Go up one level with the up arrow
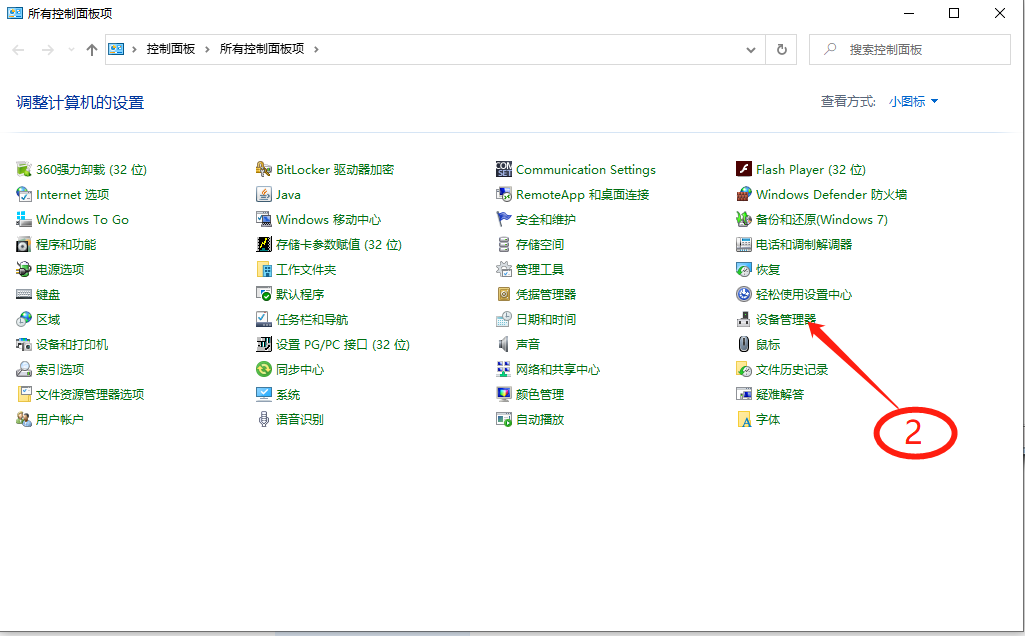 click(x=92, y=49)
